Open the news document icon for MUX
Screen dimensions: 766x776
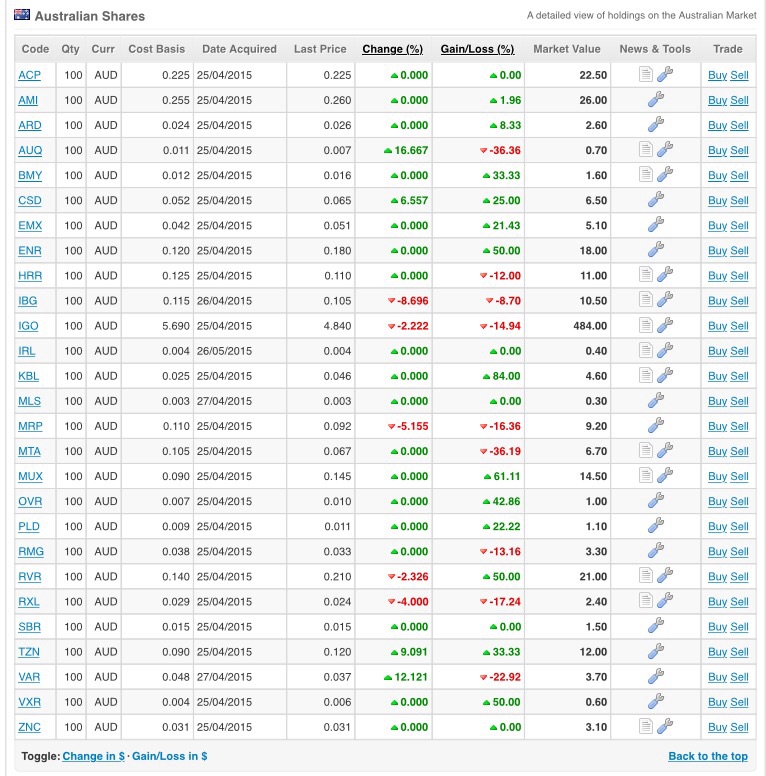click(645, 476)
